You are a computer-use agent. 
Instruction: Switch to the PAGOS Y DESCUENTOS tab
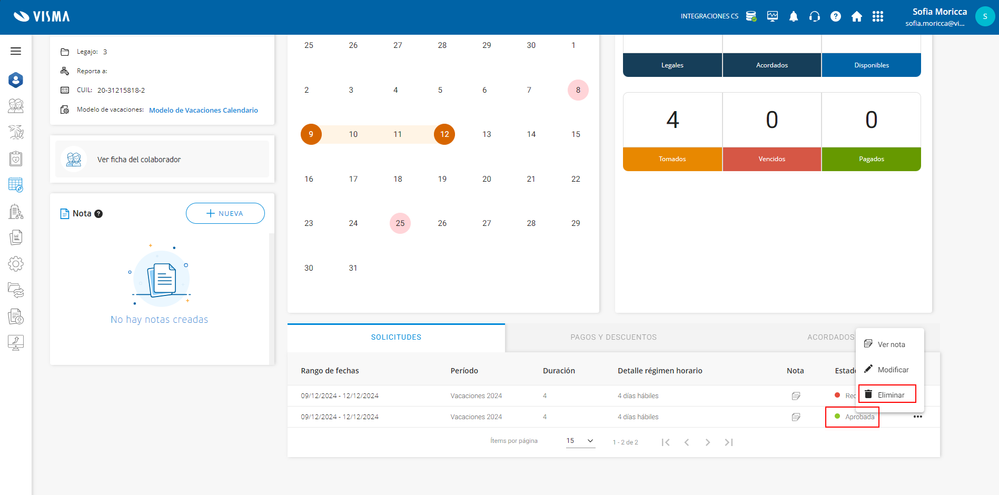coord(614,337)
